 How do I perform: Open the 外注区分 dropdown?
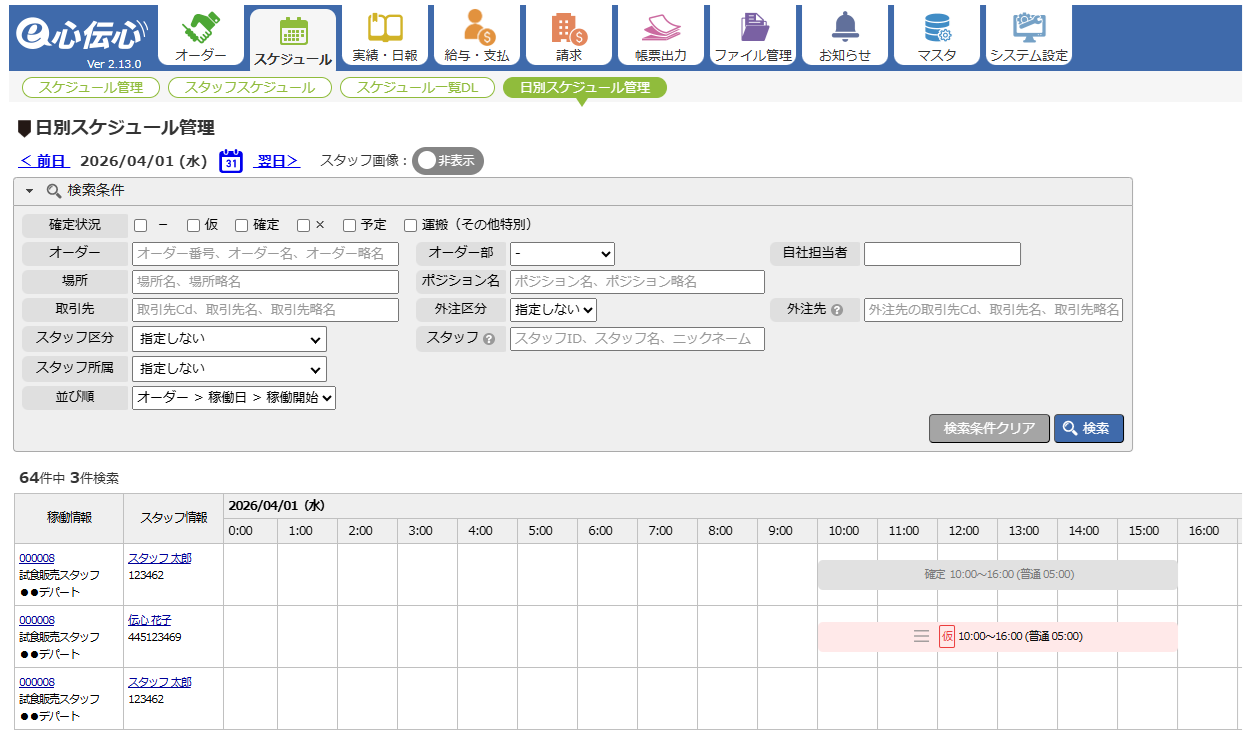point(553,310)
